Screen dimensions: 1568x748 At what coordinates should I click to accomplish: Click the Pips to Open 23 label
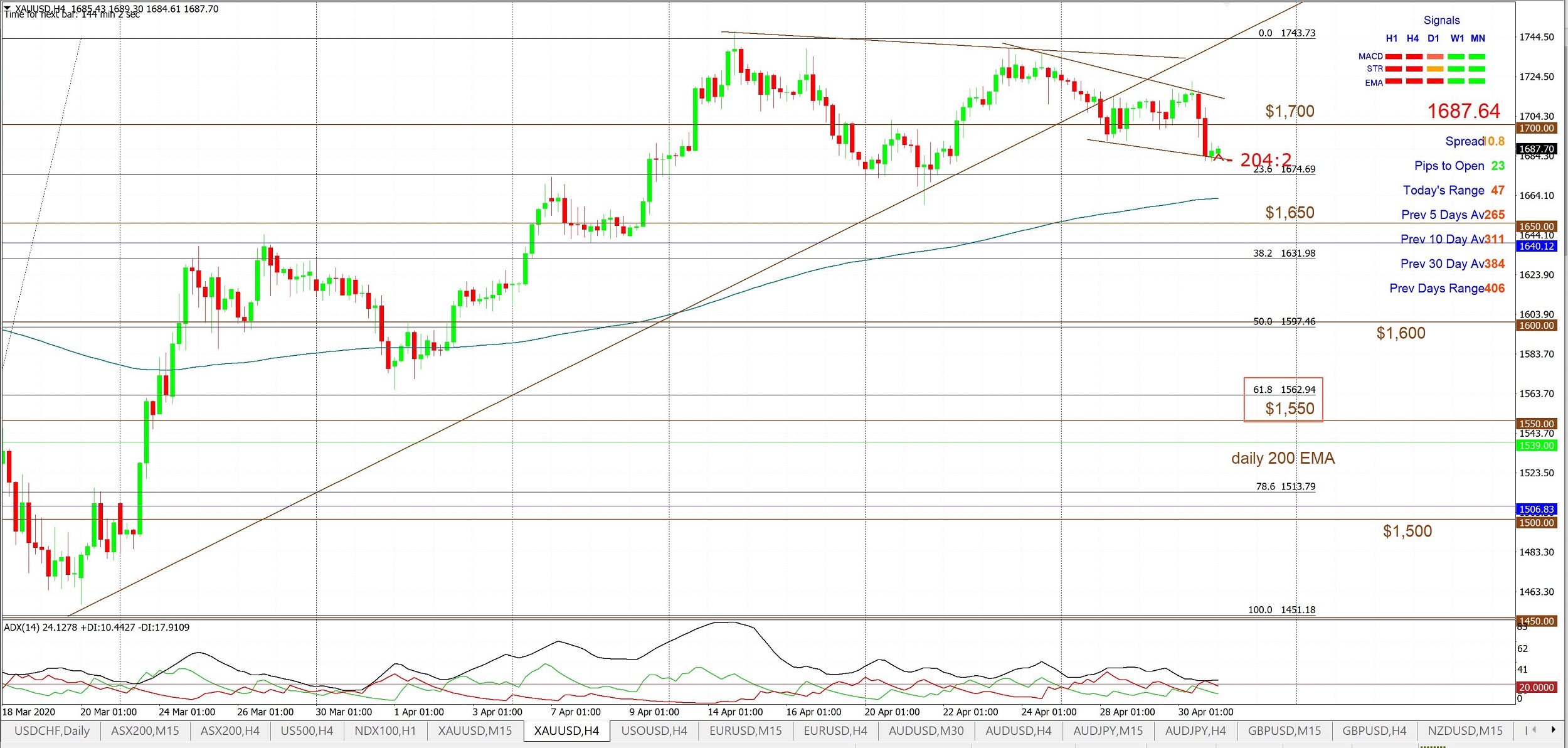1459,166
